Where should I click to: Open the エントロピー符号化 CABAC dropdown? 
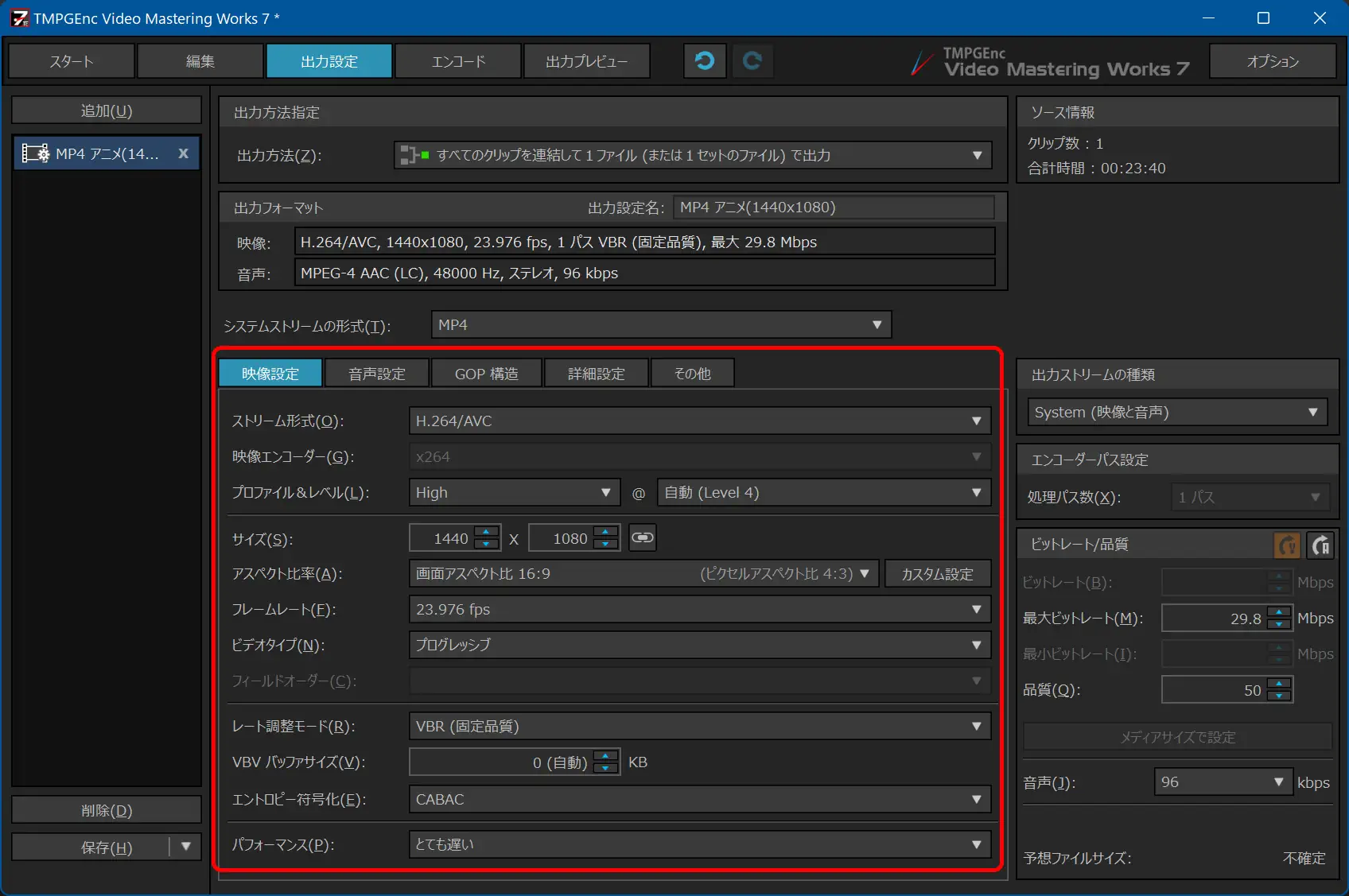[700, 799]
